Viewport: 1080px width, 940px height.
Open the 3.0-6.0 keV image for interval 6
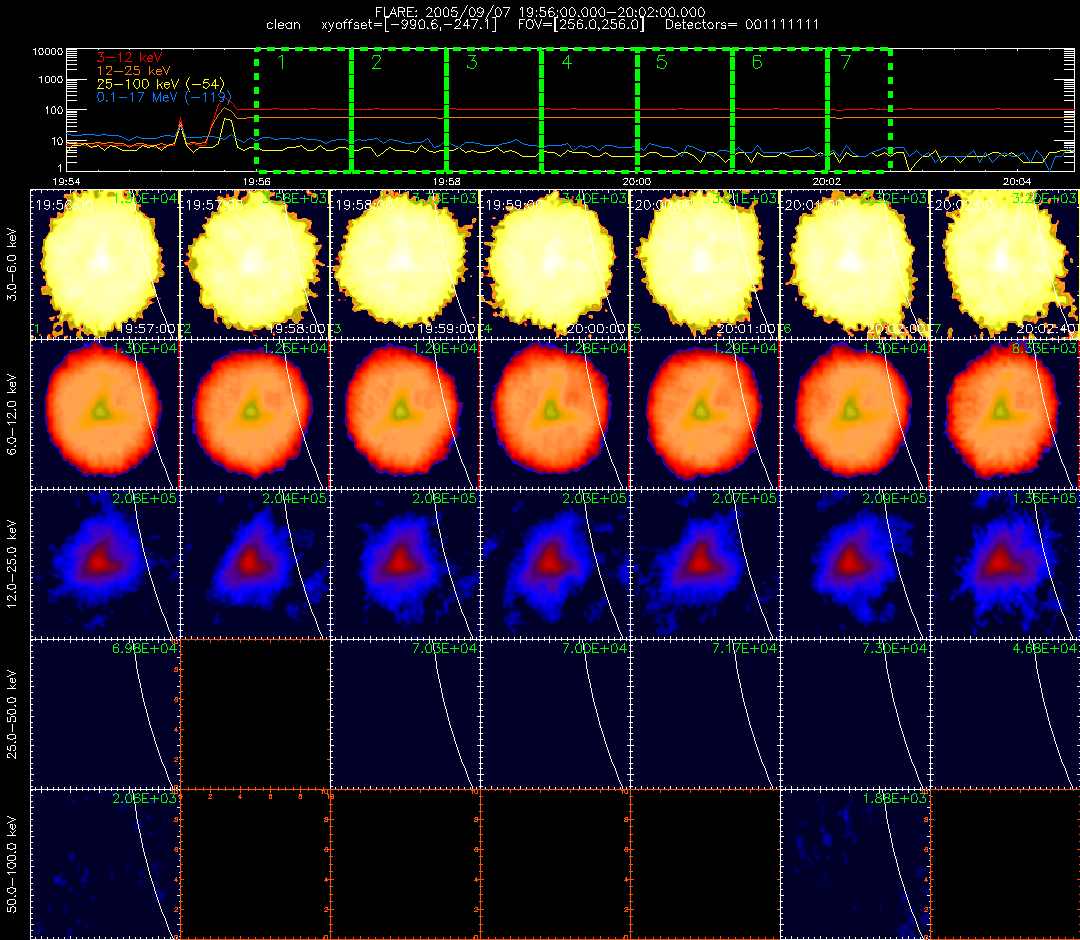(x=855, y=264)
